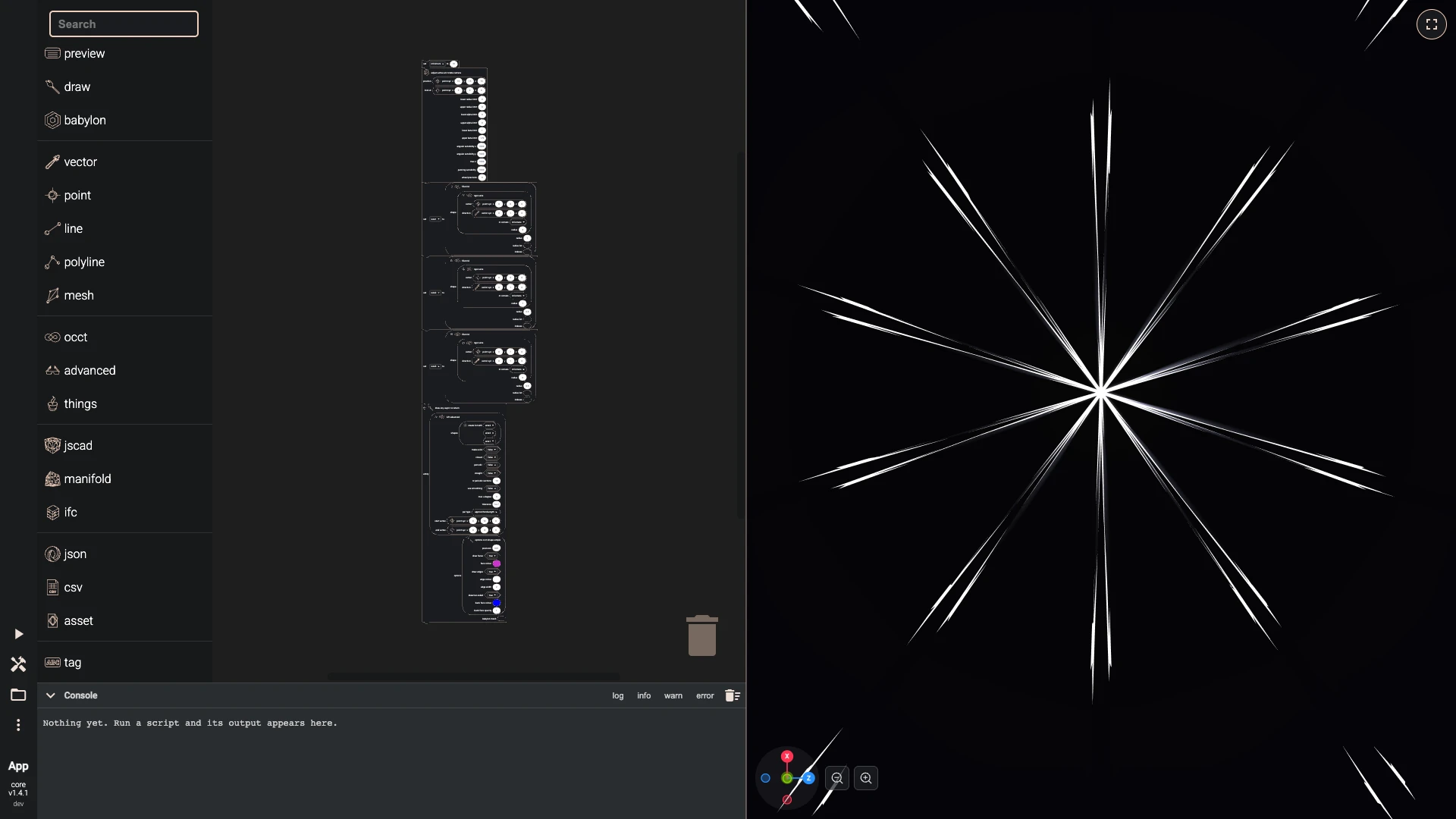Click the workspace trash can
This screenshot has width=1456, height=819.
coord(702,635)
